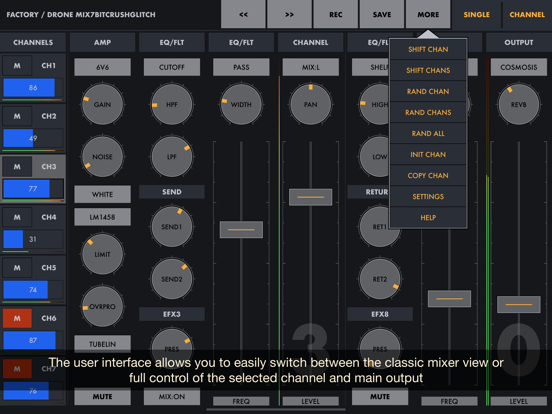Close the MORE menu button
The image size is (552, 414).
tap(428, 14)
